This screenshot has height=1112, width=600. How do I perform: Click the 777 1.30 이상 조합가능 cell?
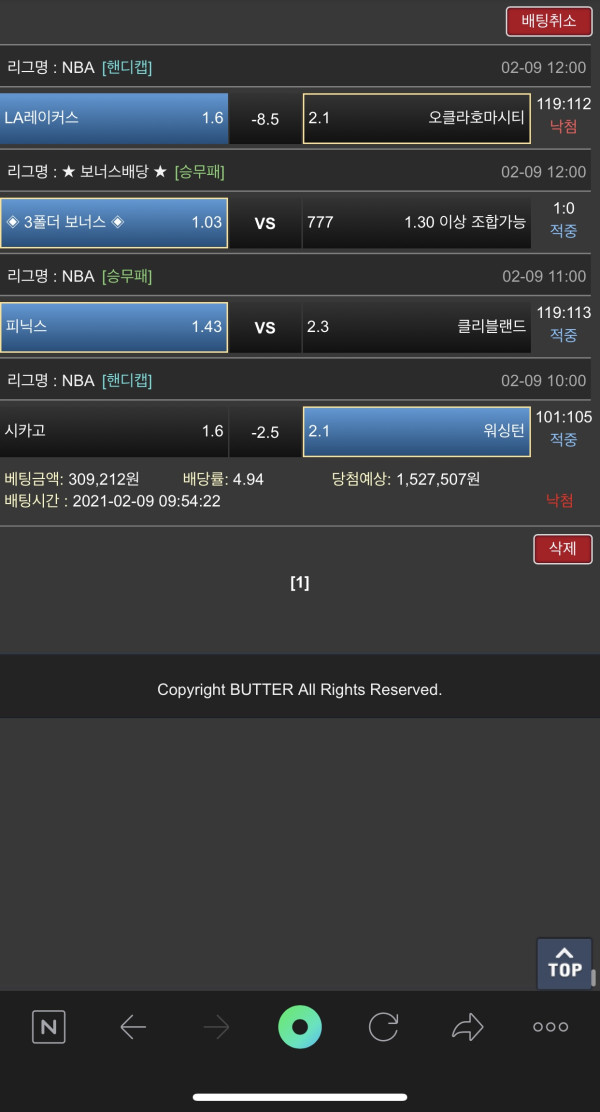[416, 223]
